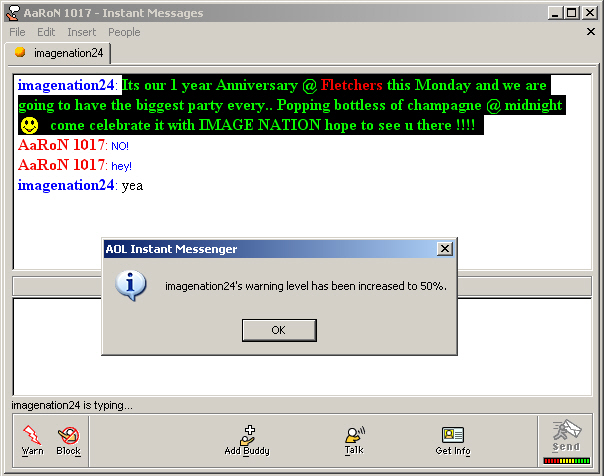The height and width of the screenshot is (476, 604).
Task: Click the orange status ball on imagenation24 tab
Action: point(20,52)
